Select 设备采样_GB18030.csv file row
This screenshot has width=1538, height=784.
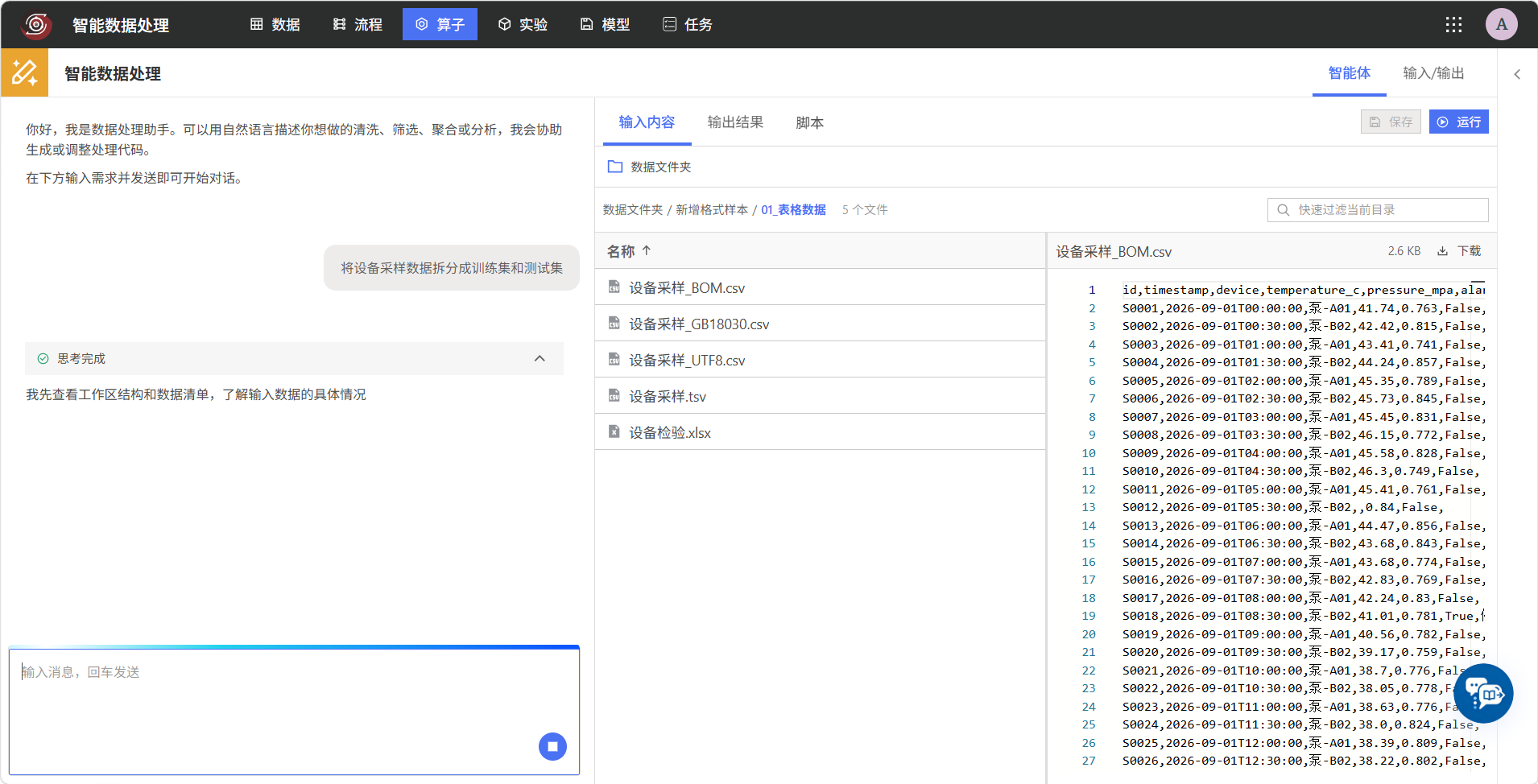820,323
